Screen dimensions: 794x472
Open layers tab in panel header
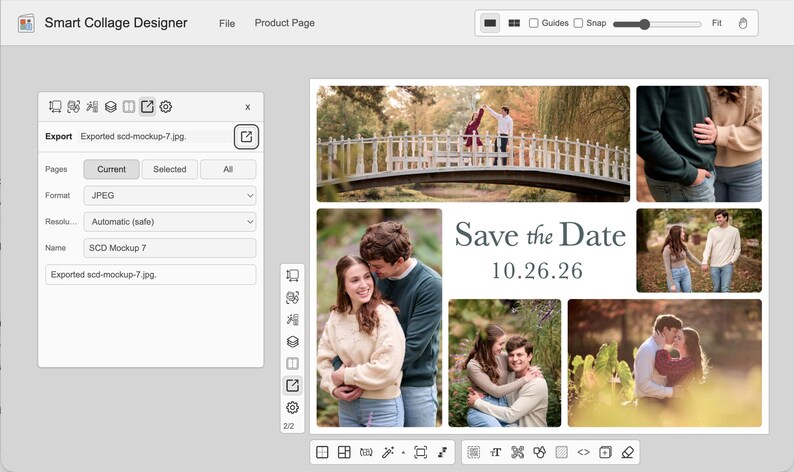click(x=110, y=106)
